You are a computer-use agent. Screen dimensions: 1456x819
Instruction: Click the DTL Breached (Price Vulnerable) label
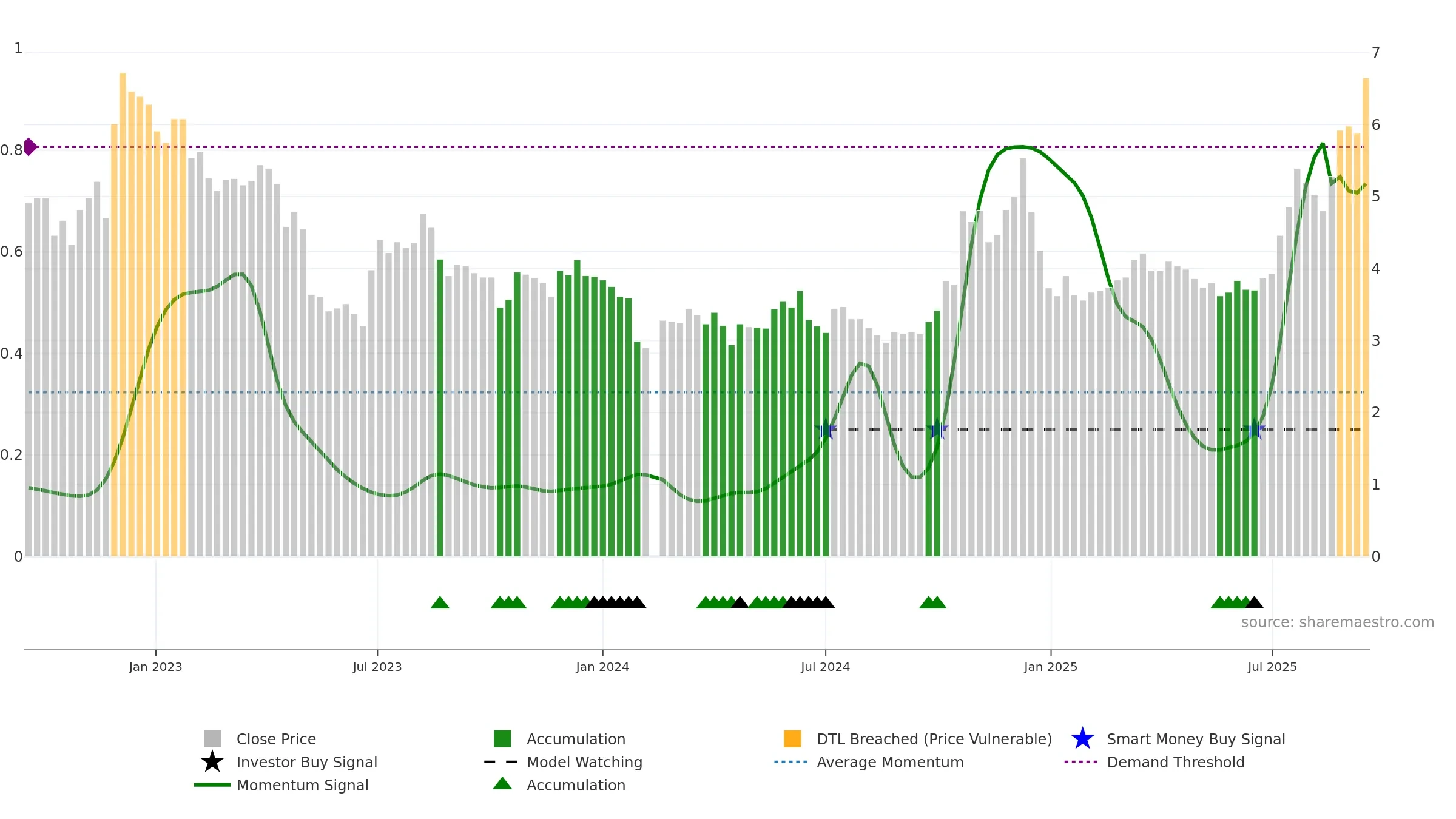pos(934,739)
